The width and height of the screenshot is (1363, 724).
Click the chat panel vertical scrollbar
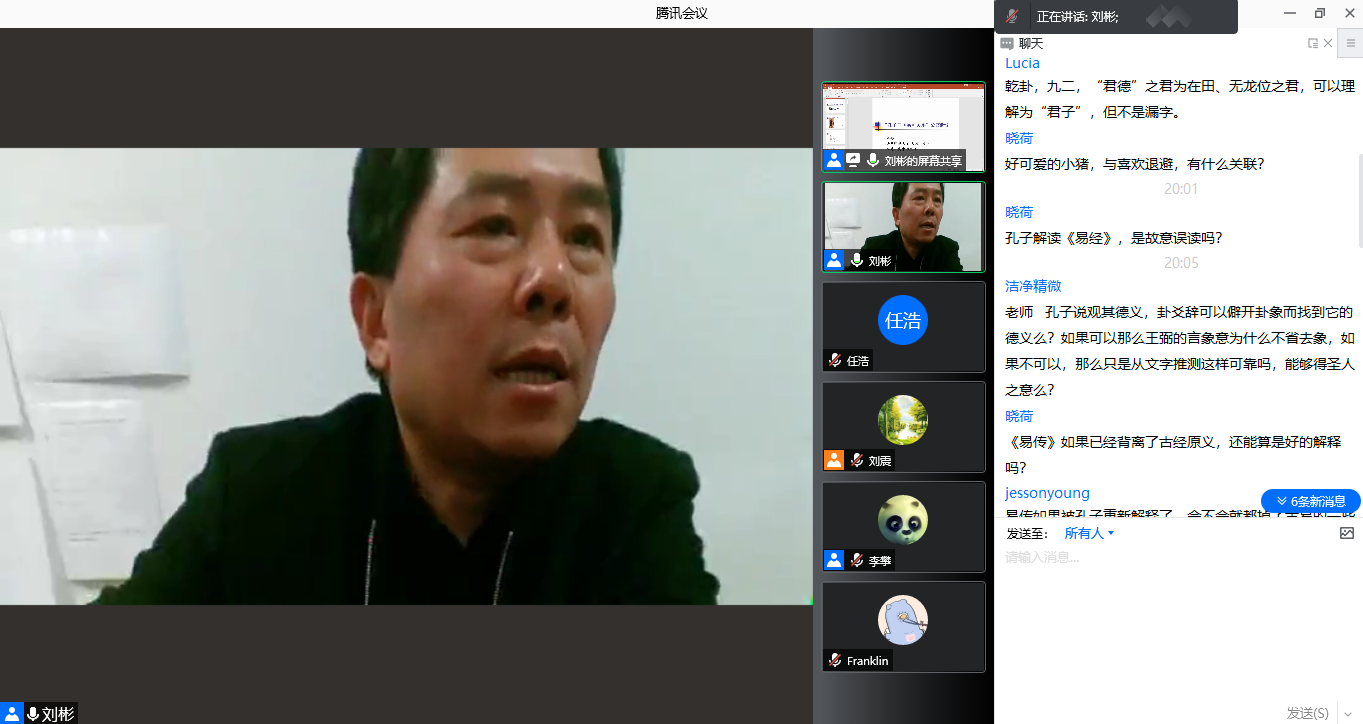(x=1360, y=200)
